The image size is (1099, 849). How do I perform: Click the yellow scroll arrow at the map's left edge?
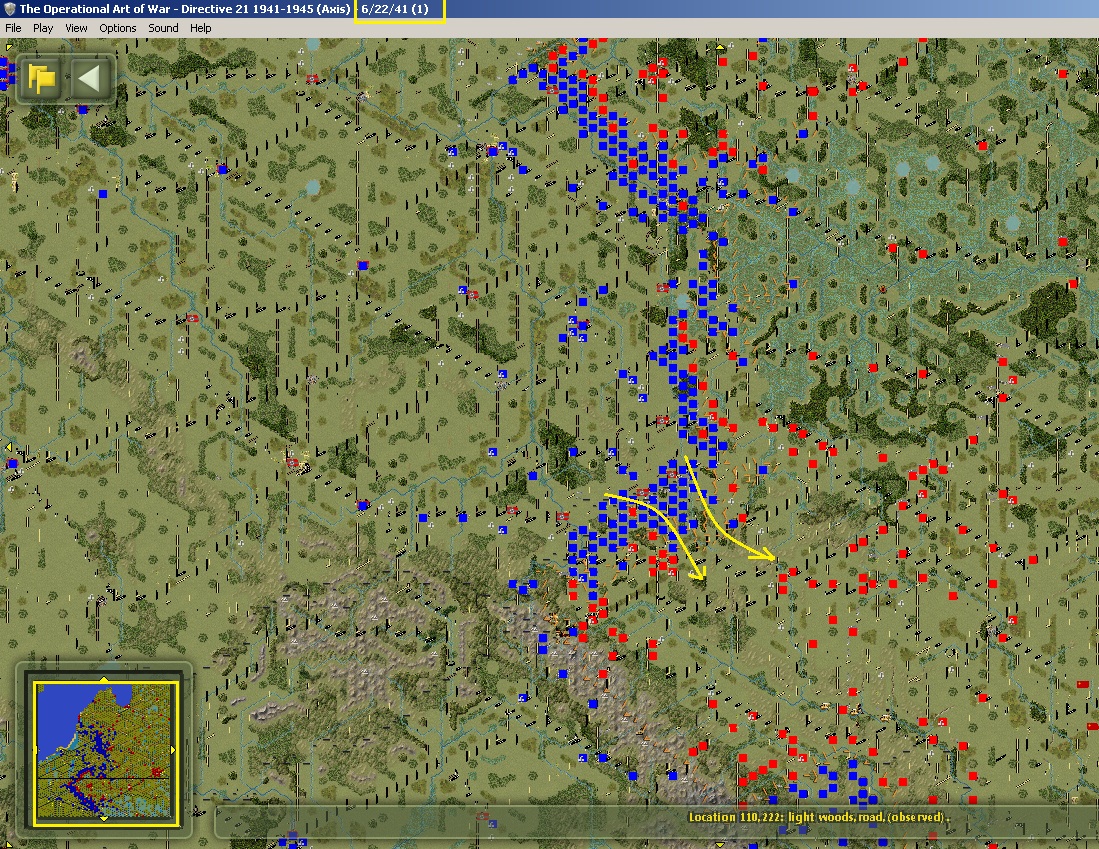coord(8,447)
